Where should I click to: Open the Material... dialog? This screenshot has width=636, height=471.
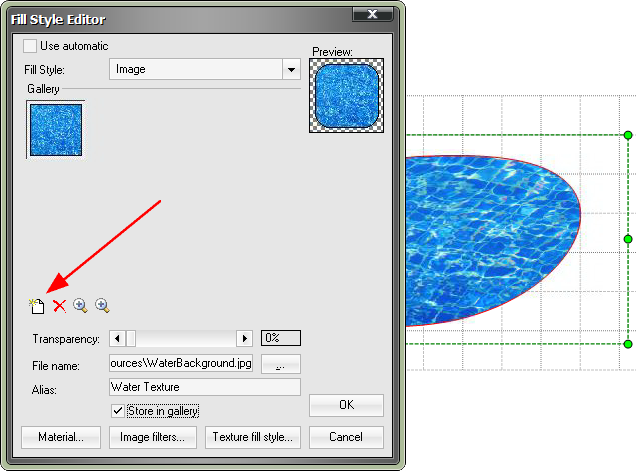coord(61,437)
